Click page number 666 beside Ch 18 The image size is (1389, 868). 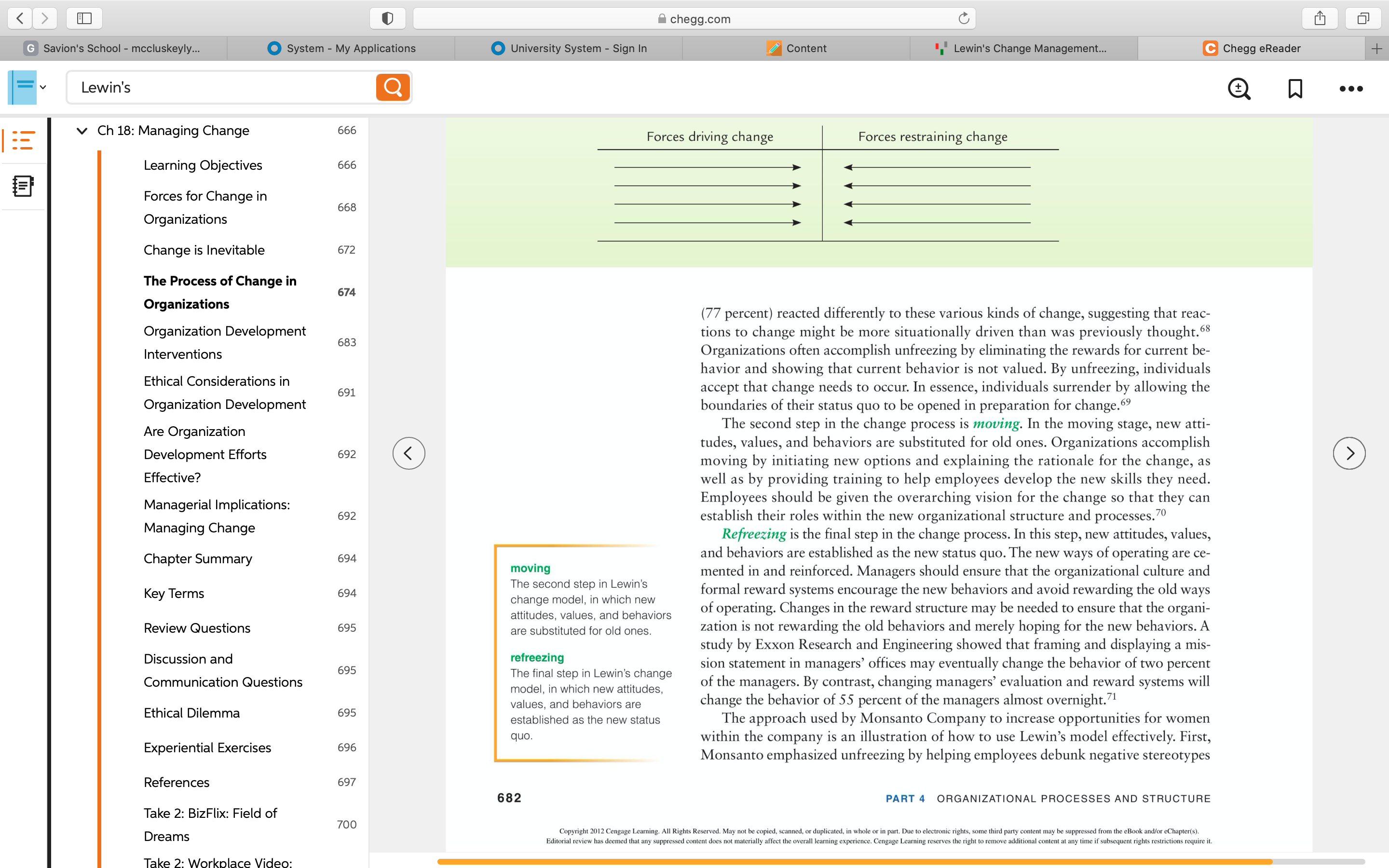[x=347, y=130]
